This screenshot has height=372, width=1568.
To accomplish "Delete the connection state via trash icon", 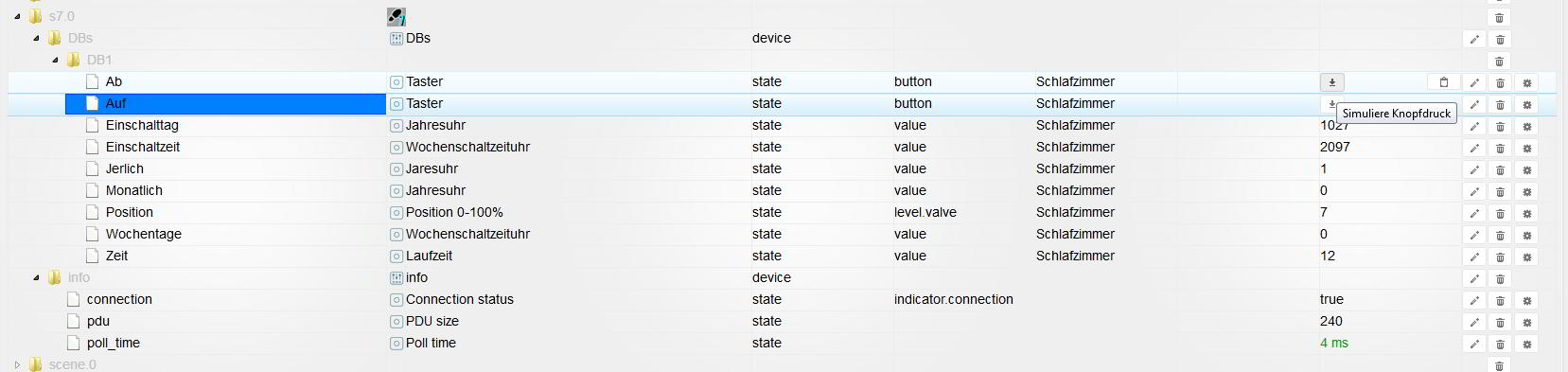I will pos(1500,300).
